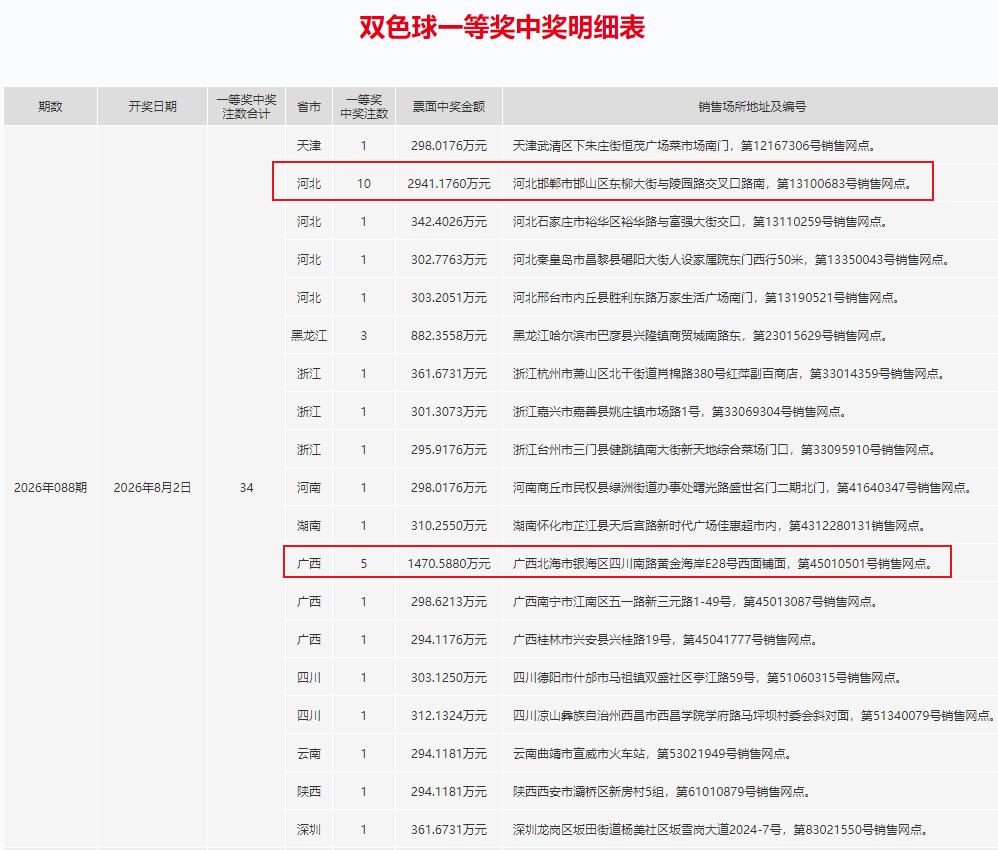Select the 2026年088期 cell
The width and height of the screenshot is (998, 850).
50,488
